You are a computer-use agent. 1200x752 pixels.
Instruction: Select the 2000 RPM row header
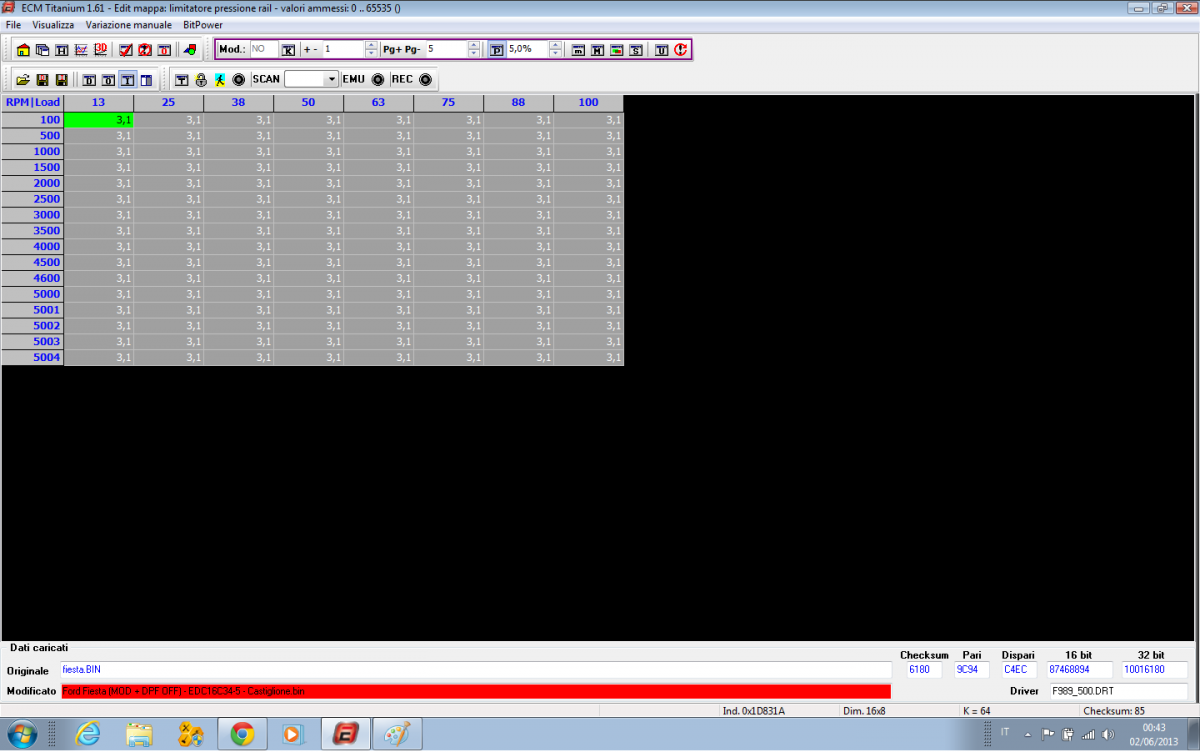(33, 183)
